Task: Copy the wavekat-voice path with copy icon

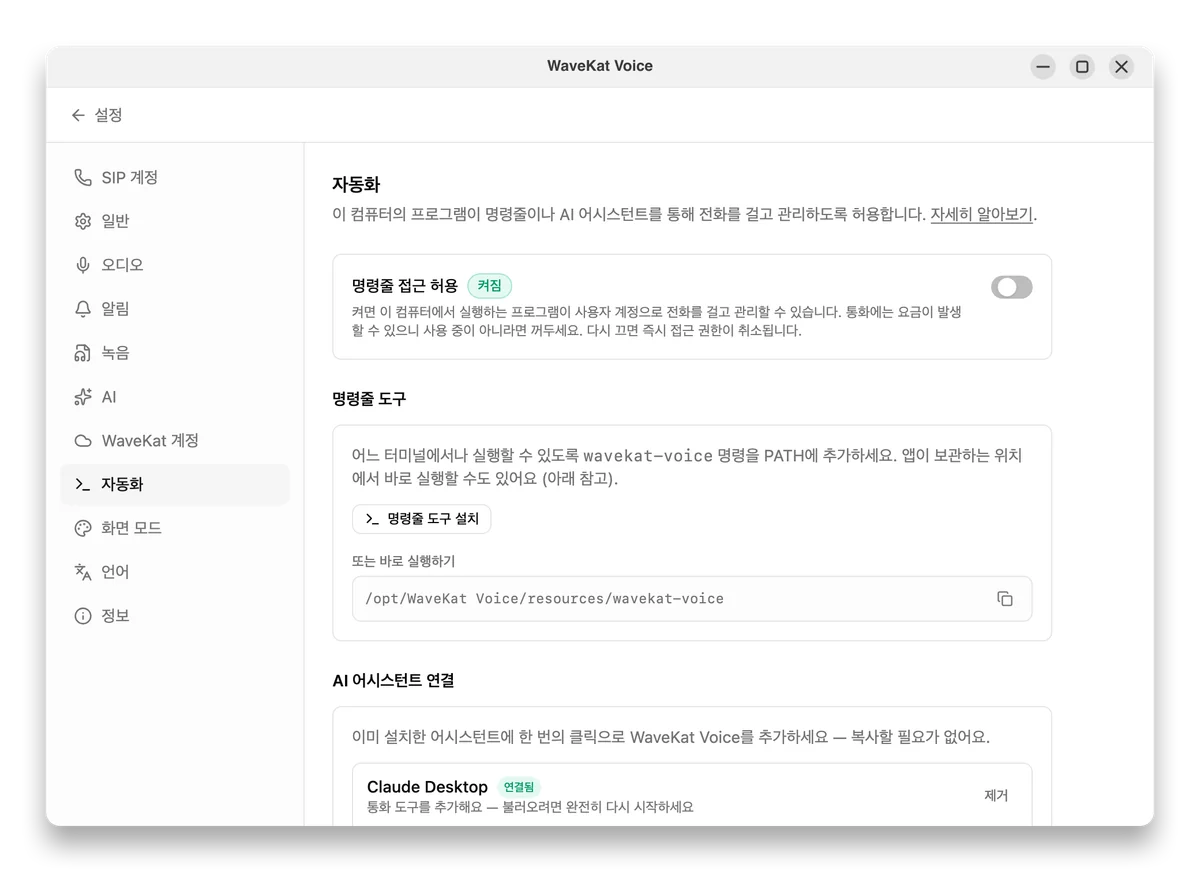Action: pyautogui.click(x=1005, y=599)
